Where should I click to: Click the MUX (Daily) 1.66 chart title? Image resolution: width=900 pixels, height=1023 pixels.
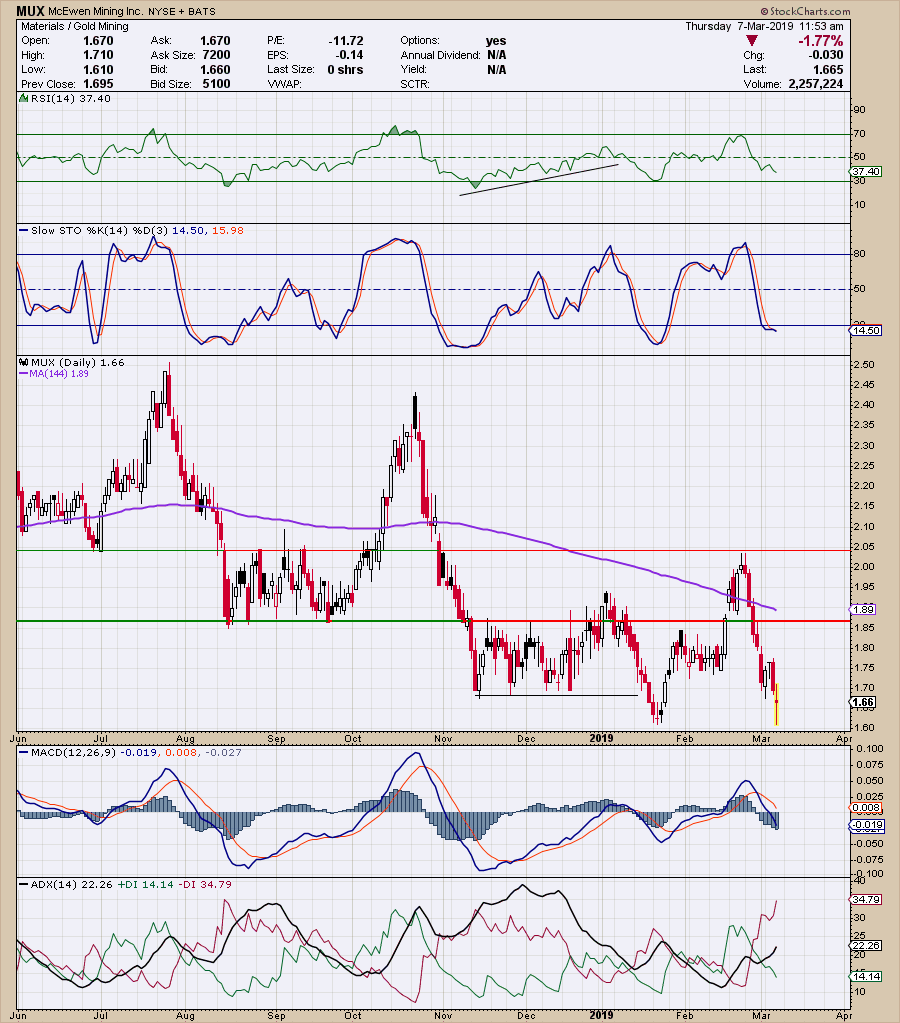[78, 363]
